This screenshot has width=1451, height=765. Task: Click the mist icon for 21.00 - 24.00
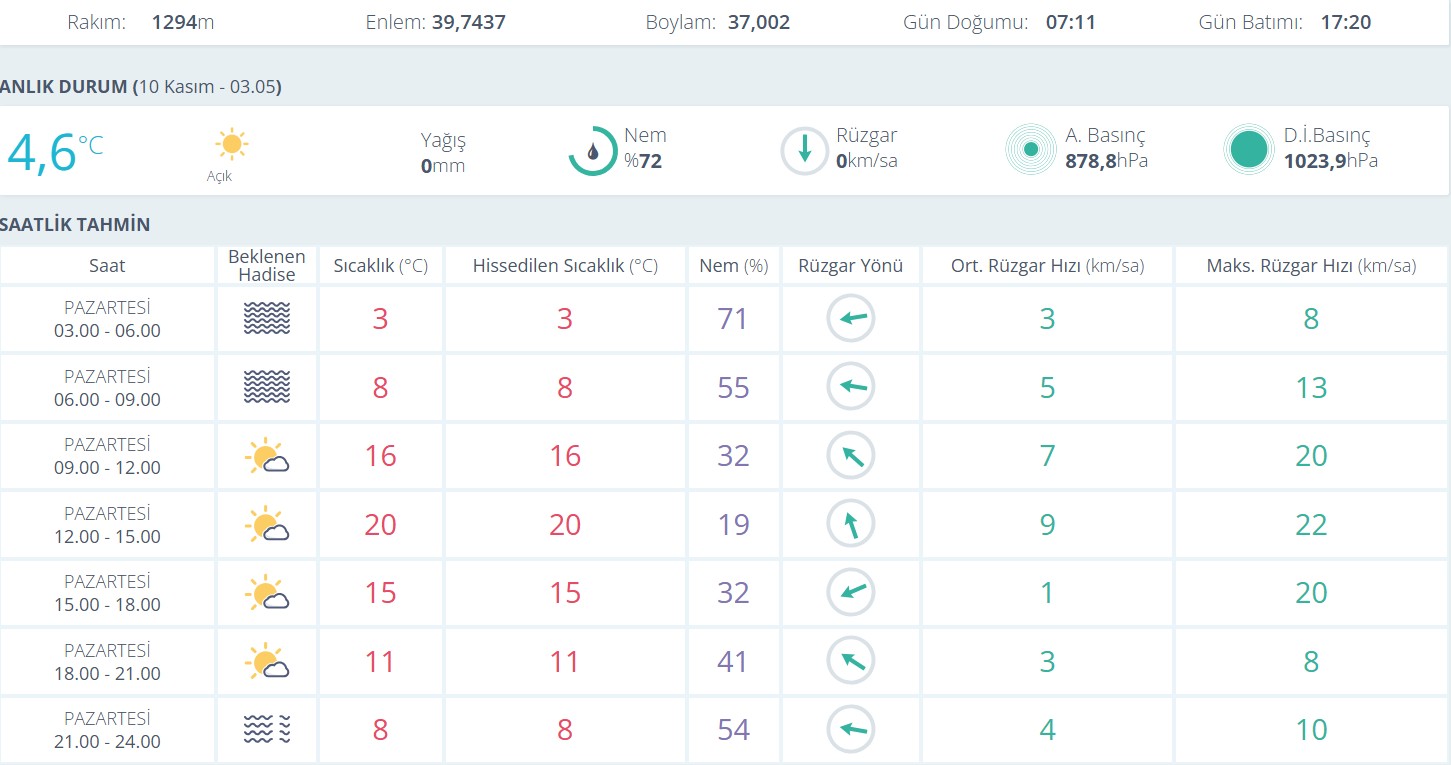click(x=266, y=730)
